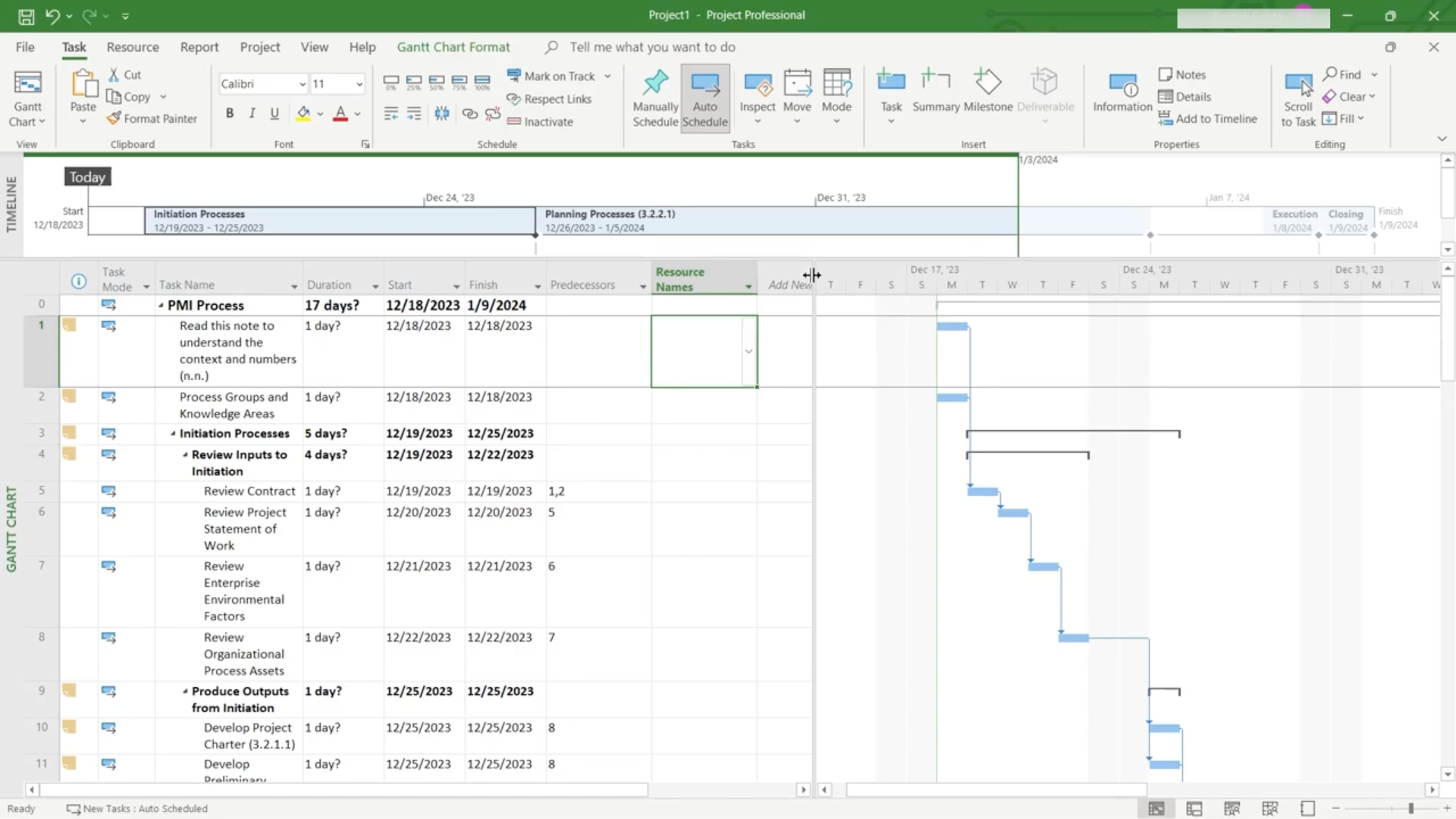Switch to Gantt Chart Format tab
Screen dimensions: 1456x819
pyautogui.click(x=453, y=47)
